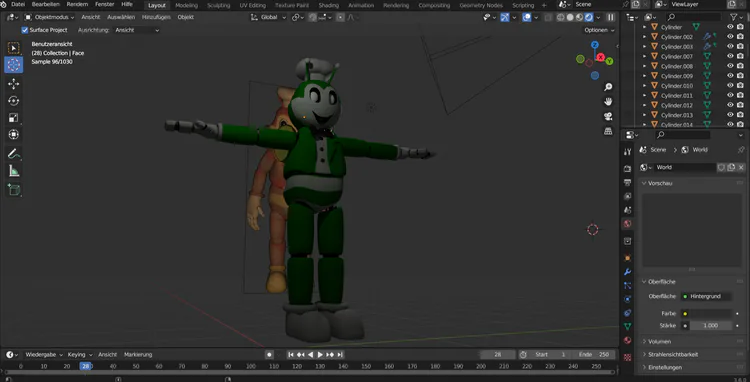
Task: Switch to the Shading workspace tab
Action: (x=329, y=5)
